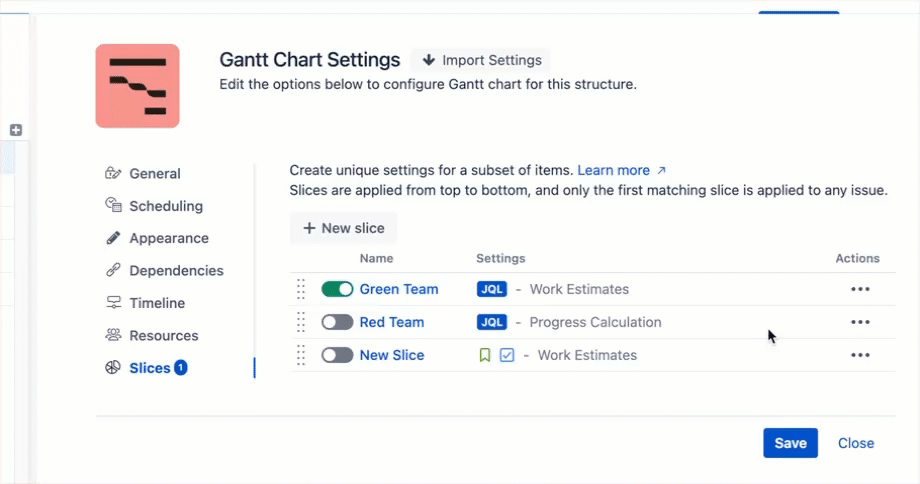
Task: Disable the Green Team slice toggle
Action: coord(337,290)
